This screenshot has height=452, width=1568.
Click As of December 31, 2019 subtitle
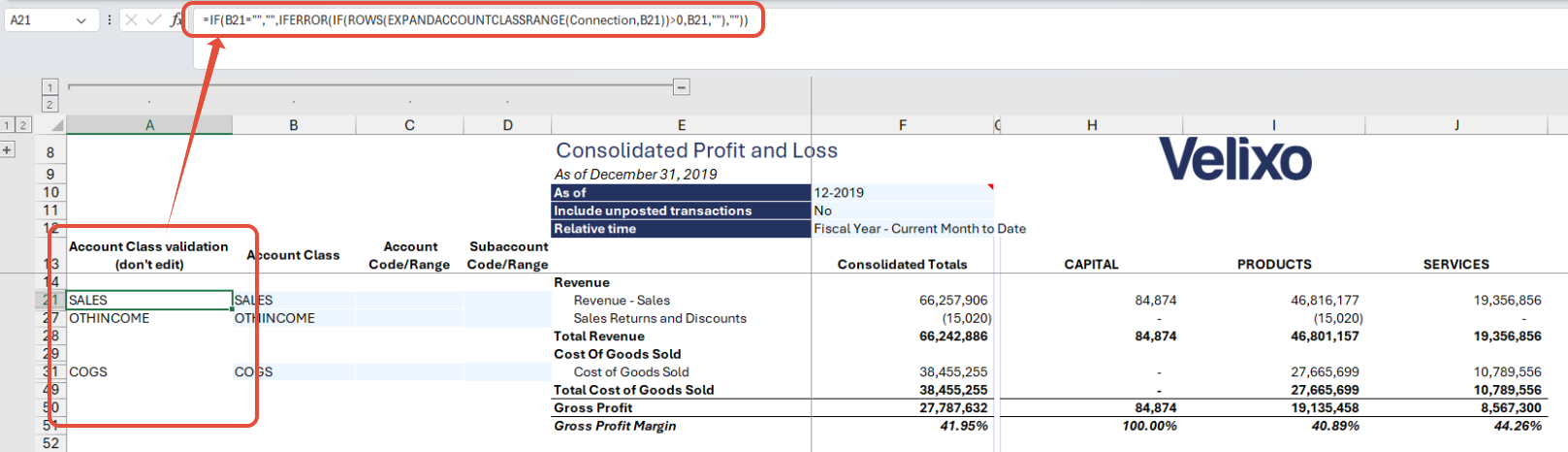point(636,175)
